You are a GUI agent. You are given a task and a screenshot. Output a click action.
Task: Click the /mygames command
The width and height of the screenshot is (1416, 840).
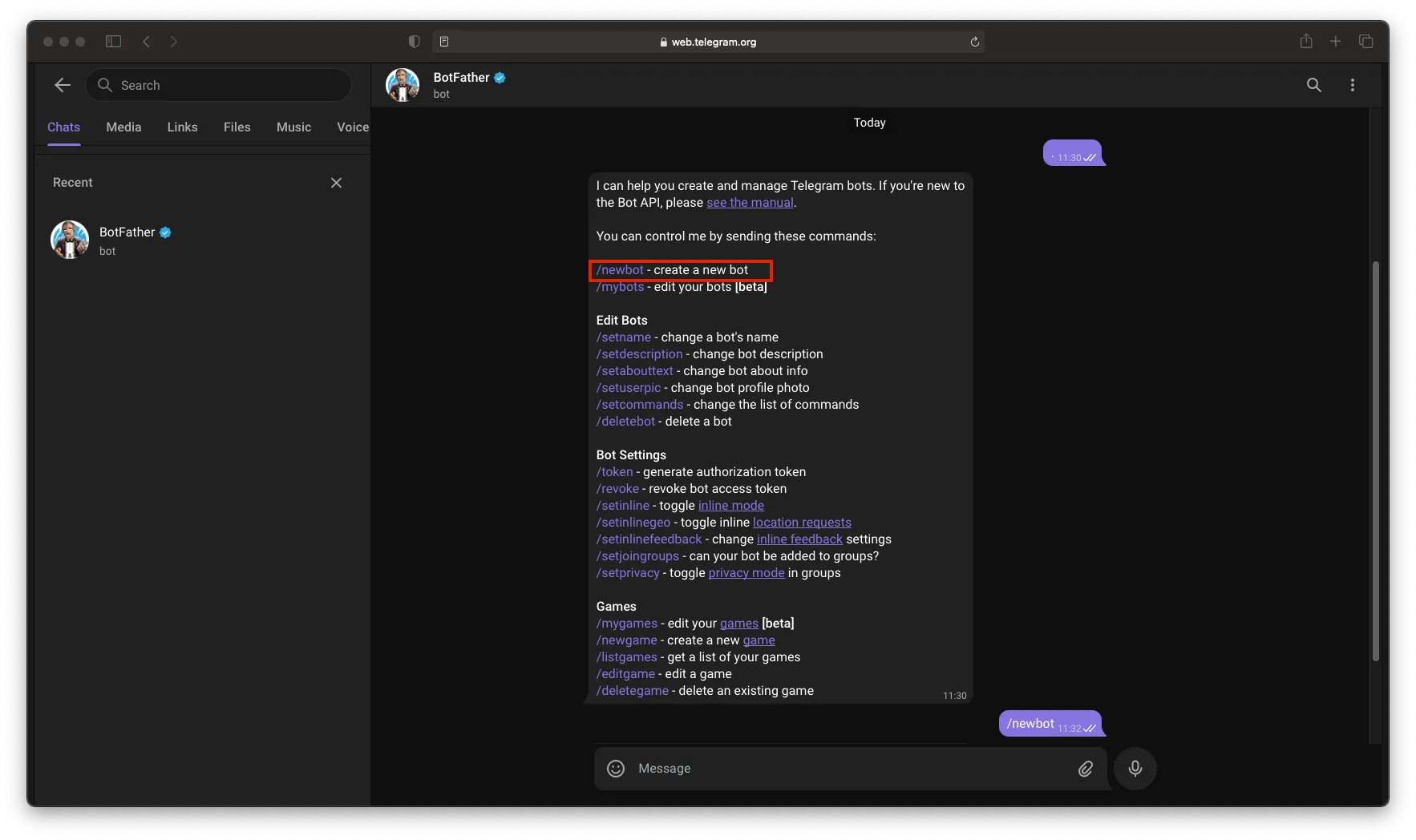click(626, 624)
